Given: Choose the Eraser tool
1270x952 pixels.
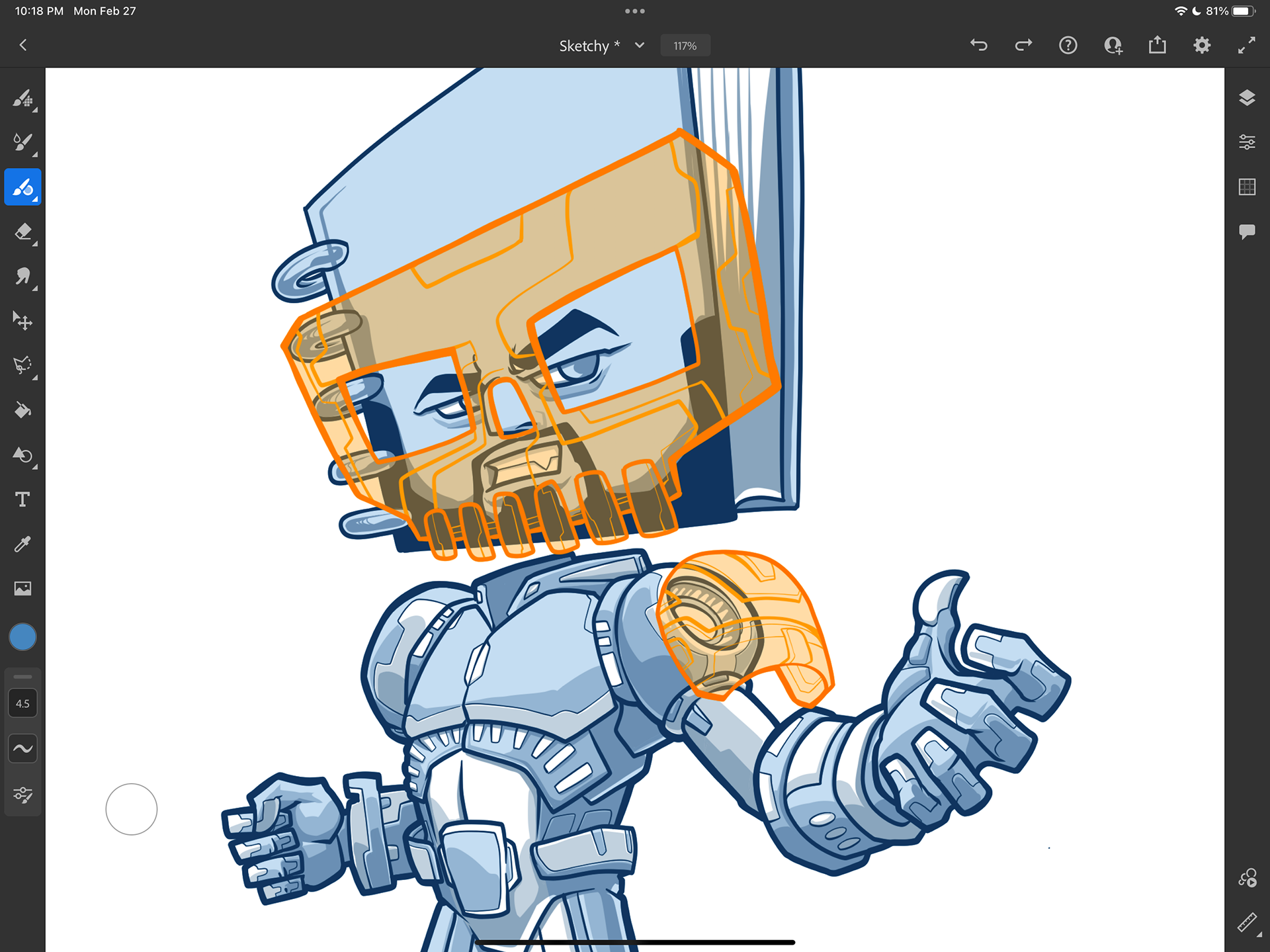Looking at the screenshot, I should coord(22,232).
